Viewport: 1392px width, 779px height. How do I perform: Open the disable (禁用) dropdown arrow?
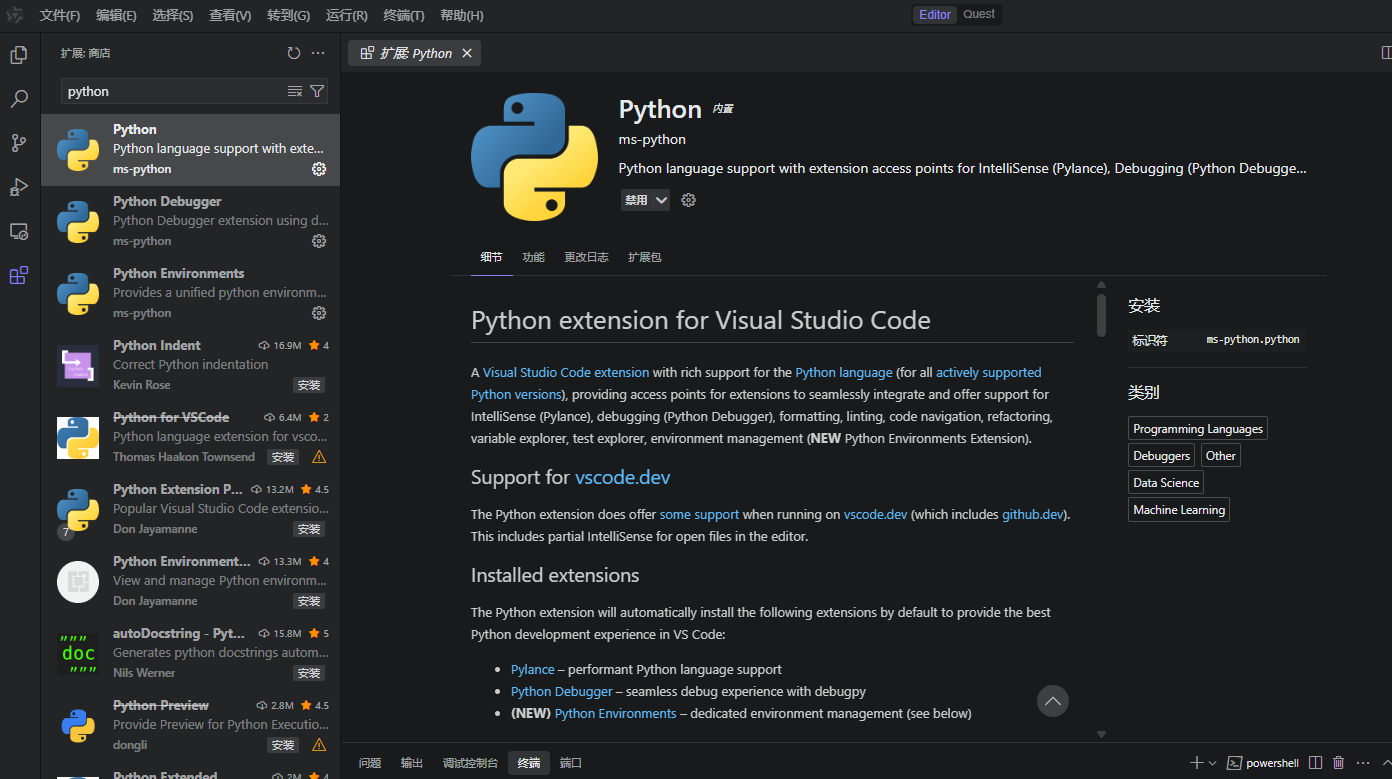pyautogui.click(x=662, y=200)
